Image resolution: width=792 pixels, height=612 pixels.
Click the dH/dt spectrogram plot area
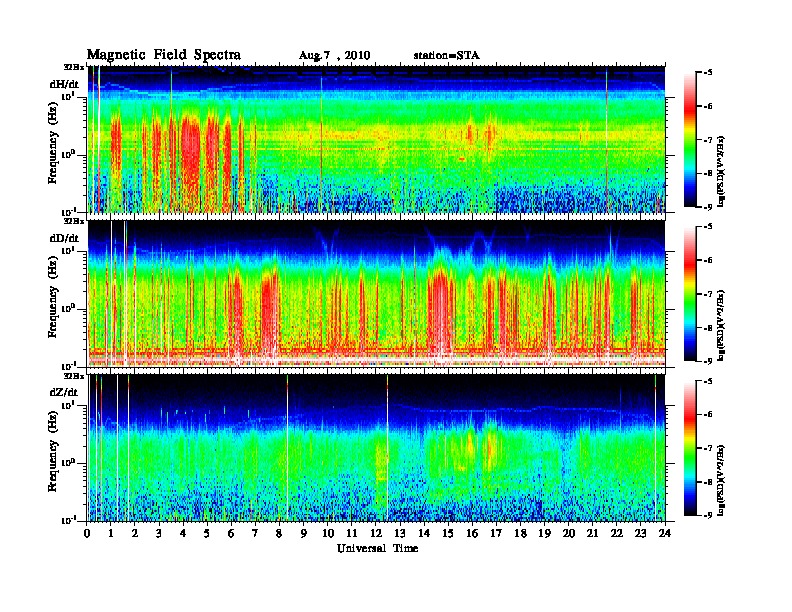tap(376, 139)
